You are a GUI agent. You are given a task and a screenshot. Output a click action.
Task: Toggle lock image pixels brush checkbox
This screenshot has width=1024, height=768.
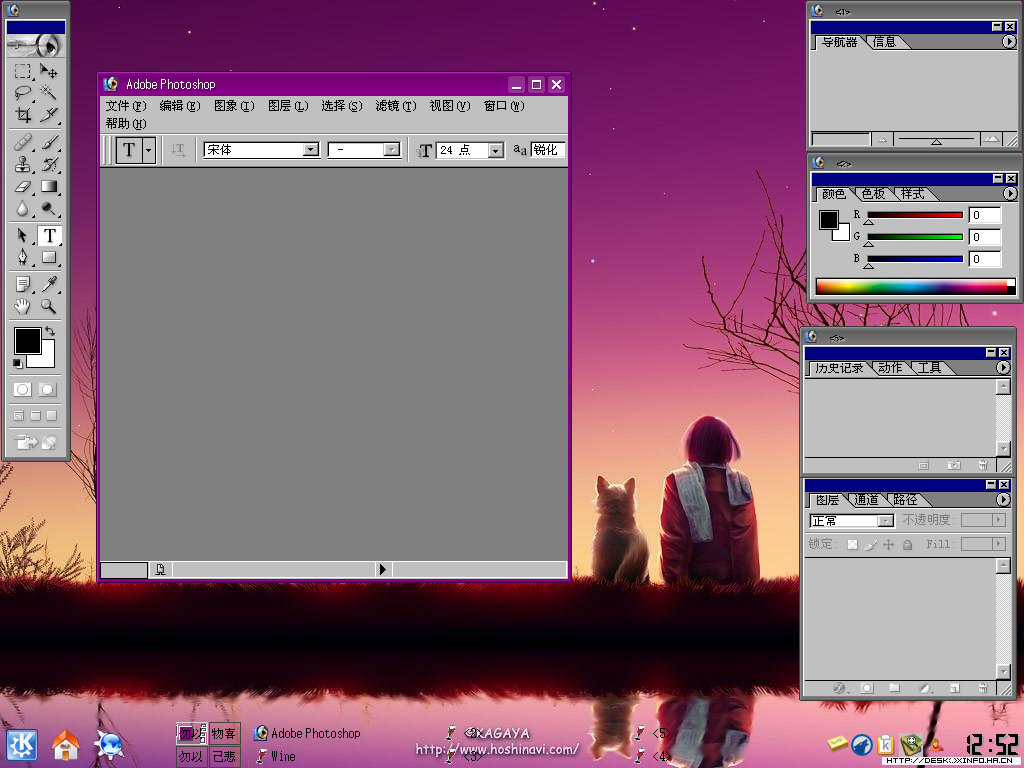coord(871,545)
